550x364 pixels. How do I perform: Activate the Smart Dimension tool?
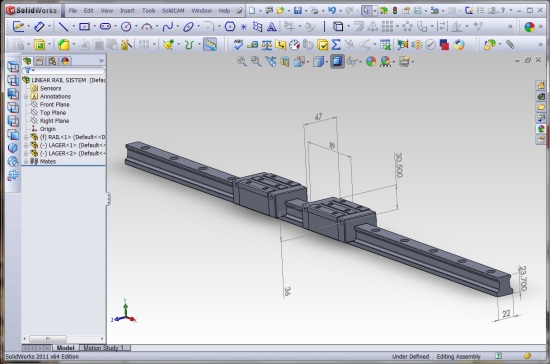click(39, 27)
